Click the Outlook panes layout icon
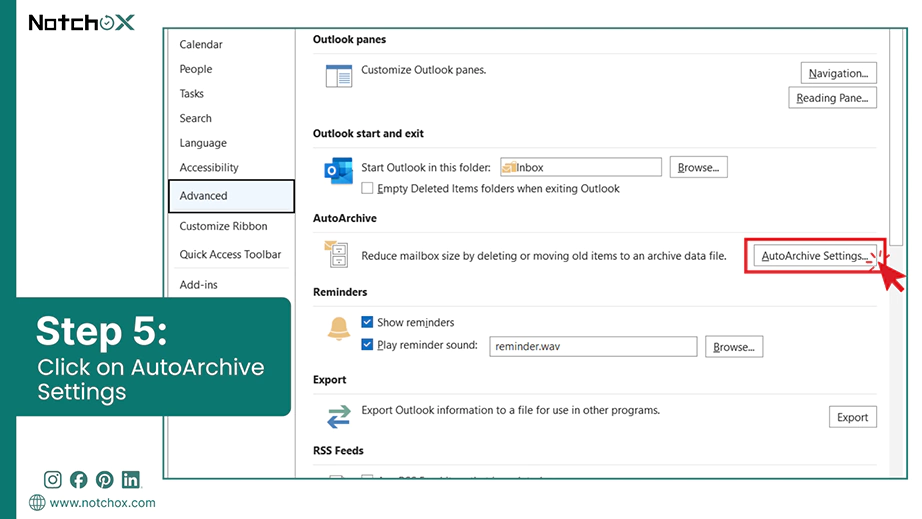The image size is (922, 519). (339, 76)
